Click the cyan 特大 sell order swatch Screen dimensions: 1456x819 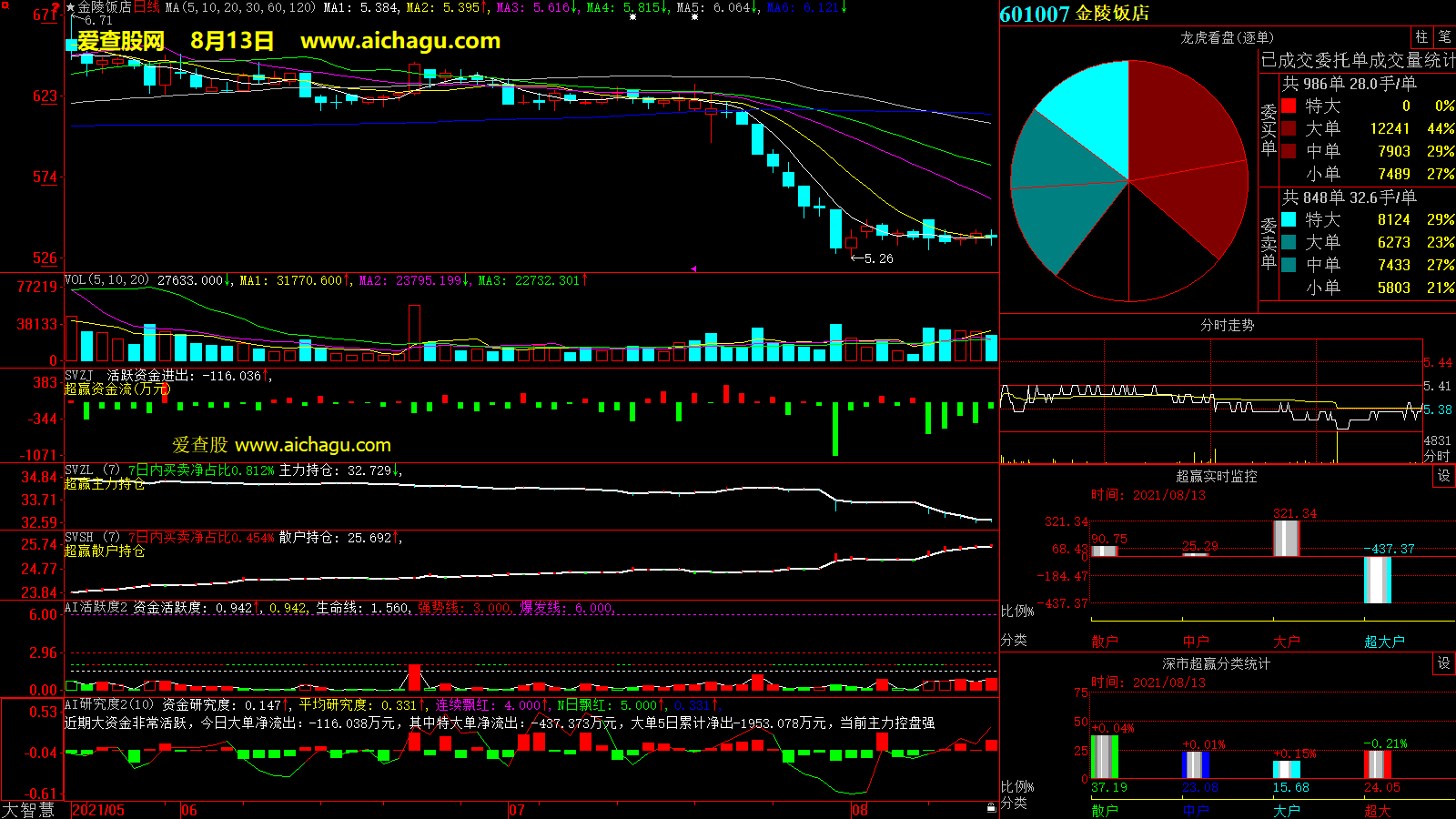click(x=1289, y=219)
